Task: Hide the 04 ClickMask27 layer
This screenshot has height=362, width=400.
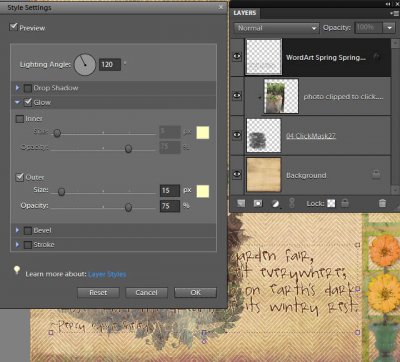Action: pos(237,135)
